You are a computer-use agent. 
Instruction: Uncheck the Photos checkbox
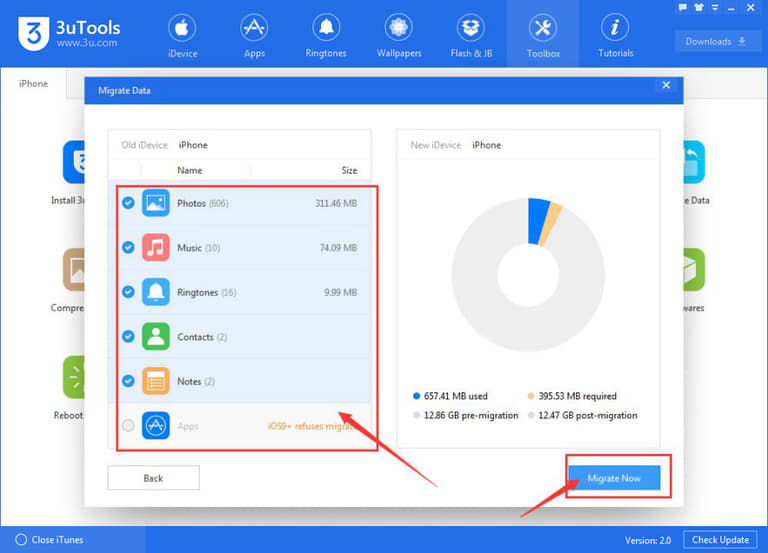128,203
